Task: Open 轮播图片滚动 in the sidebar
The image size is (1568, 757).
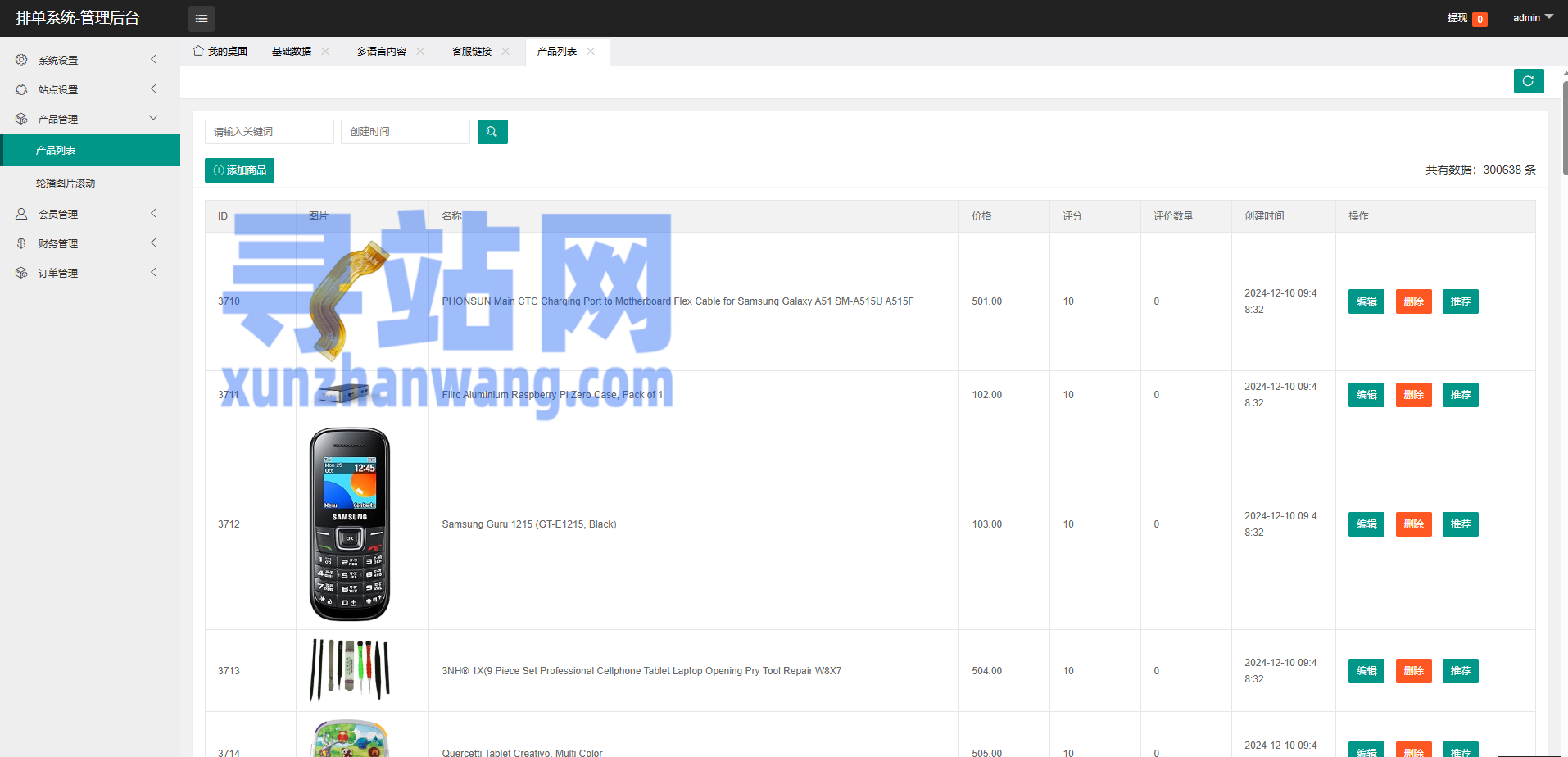Action: (x=90, y=183)
